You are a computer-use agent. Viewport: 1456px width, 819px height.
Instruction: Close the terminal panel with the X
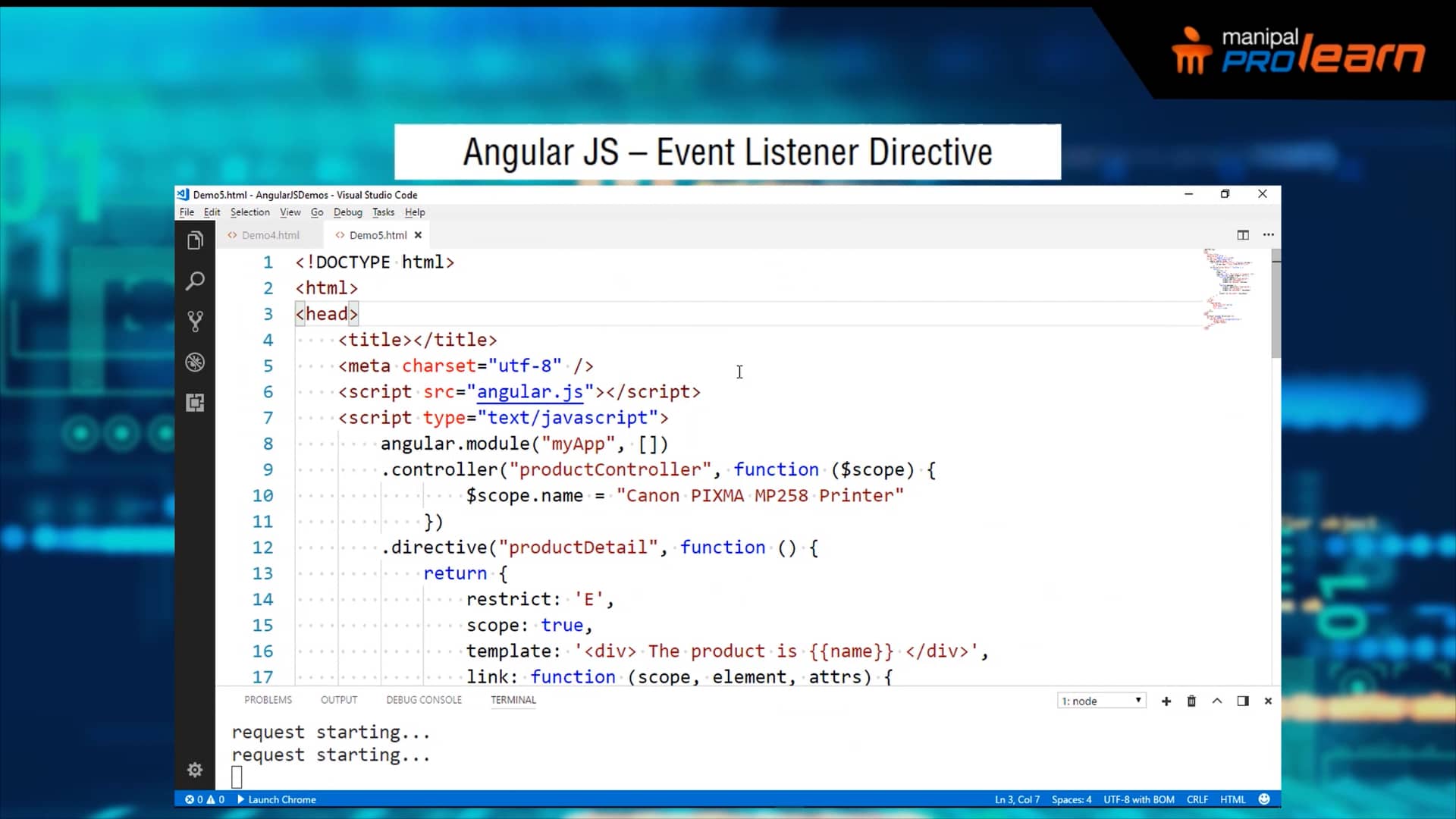(1268, 701)
